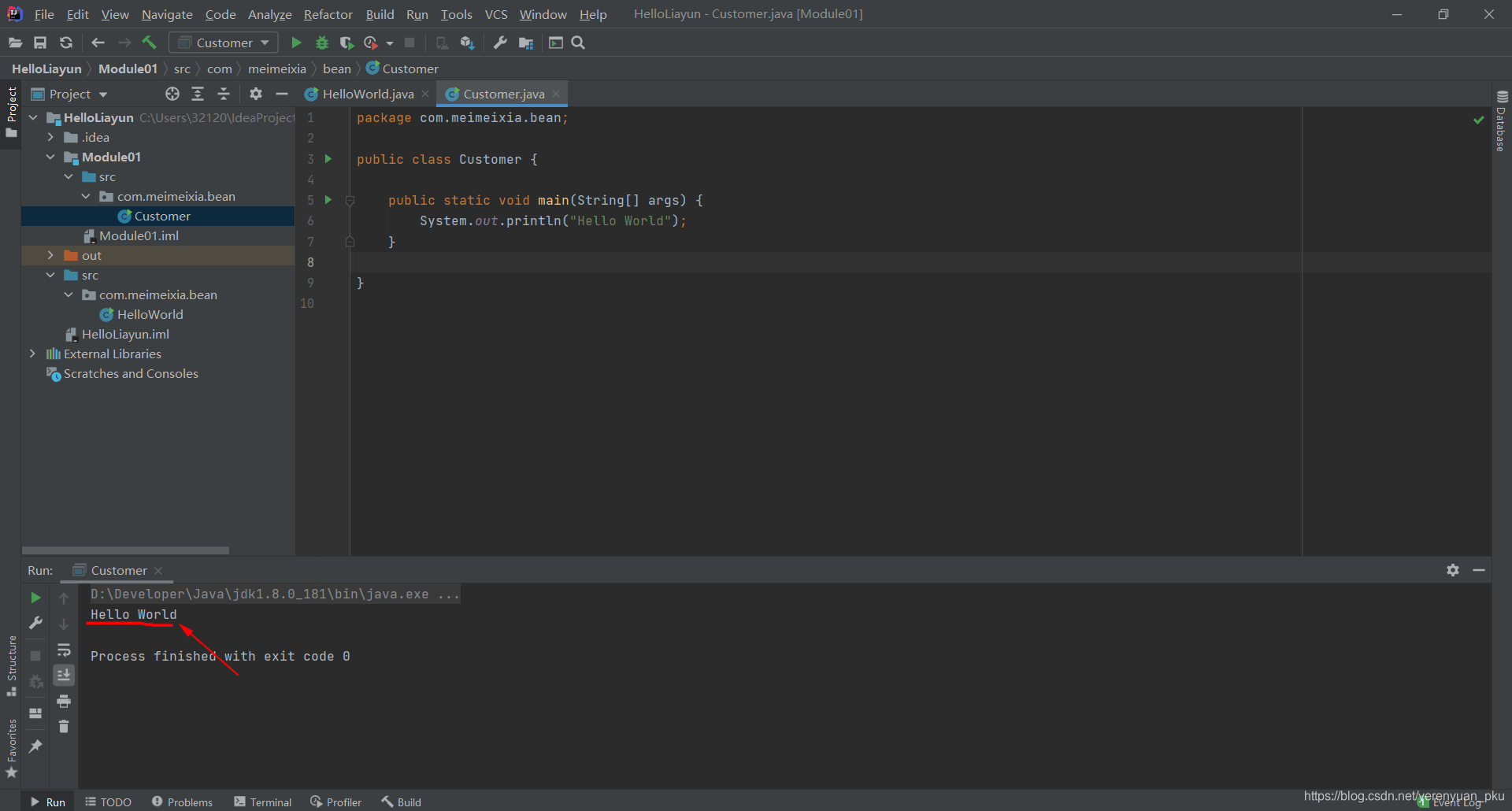Click the Save All toolbar icon
The width and height of the screenshot is (1512, 811).
coord(40,43)
